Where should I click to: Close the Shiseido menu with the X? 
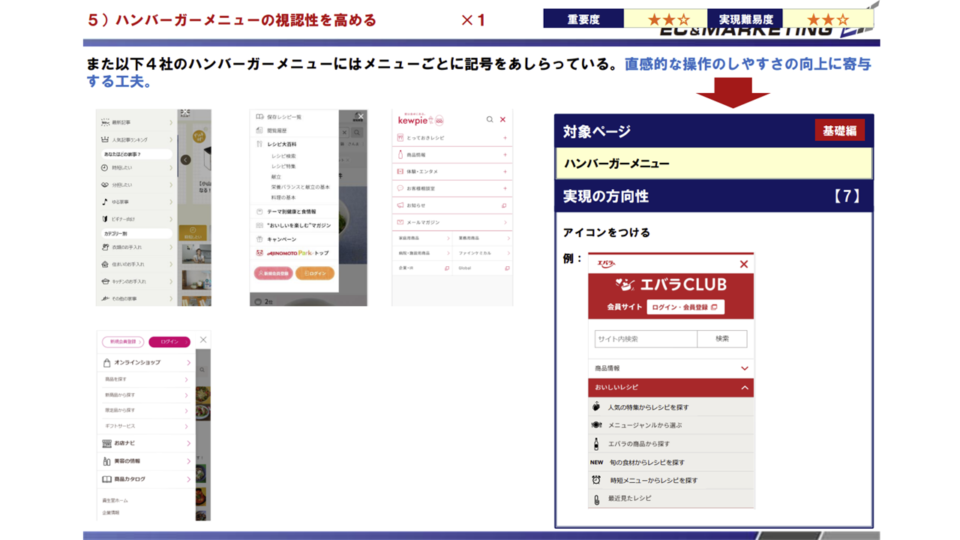click(x=203, y=340)
